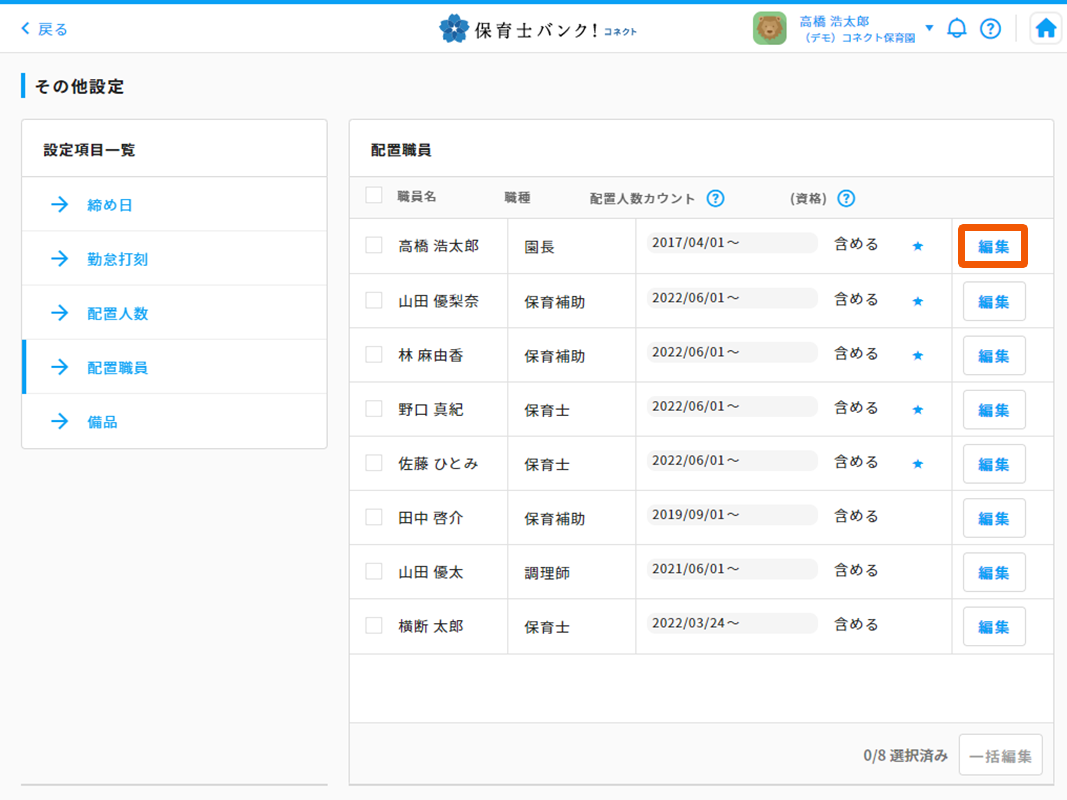The width and height of the screenshot is (1067, 800).
Task: Open notifications bell icon
Action: coord(957,28)
